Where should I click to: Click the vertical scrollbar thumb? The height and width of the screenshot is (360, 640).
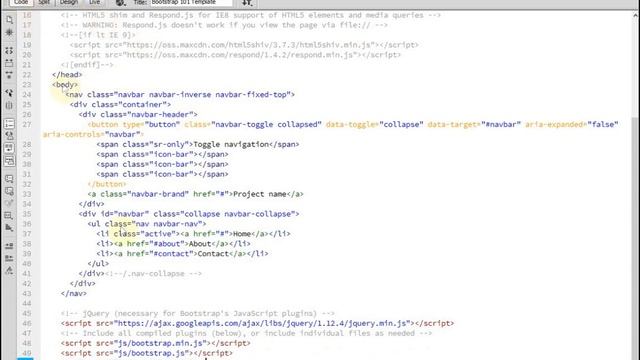click(x=636, y=239)
